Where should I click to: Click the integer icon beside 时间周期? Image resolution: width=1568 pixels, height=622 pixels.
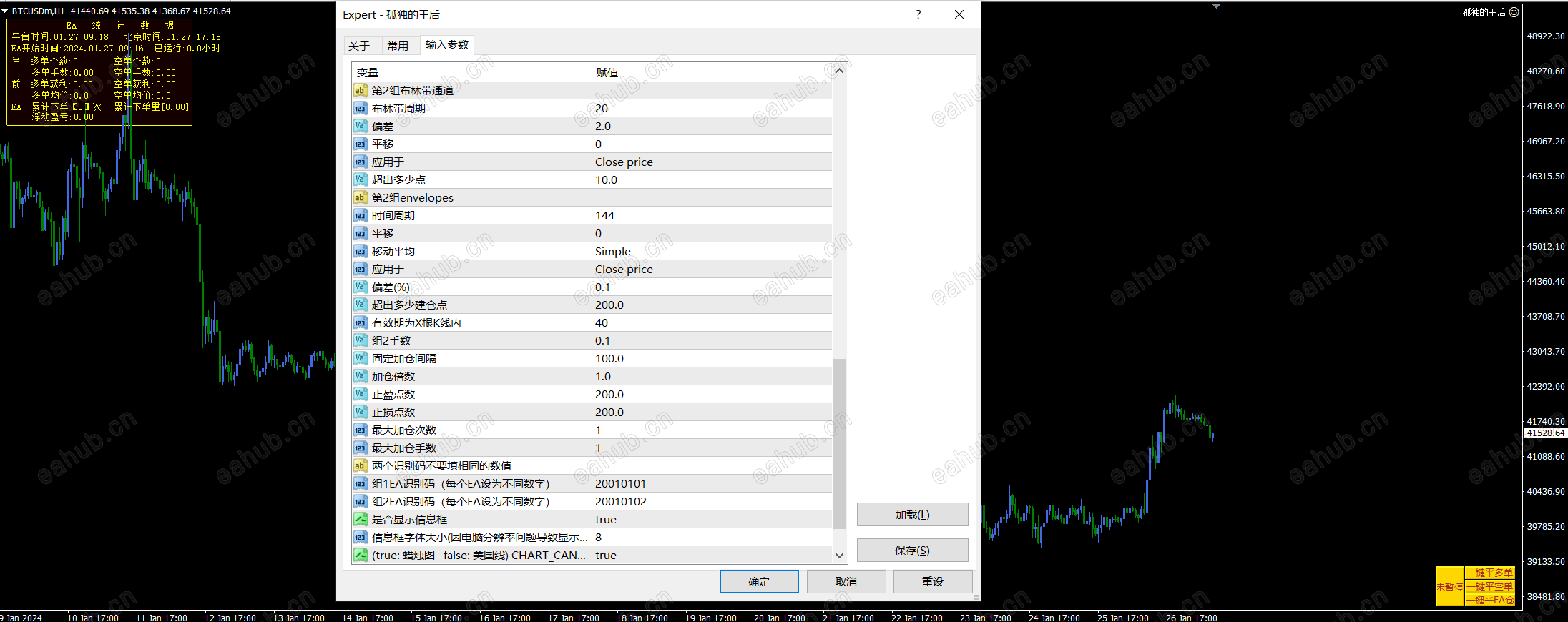(360, 216)
